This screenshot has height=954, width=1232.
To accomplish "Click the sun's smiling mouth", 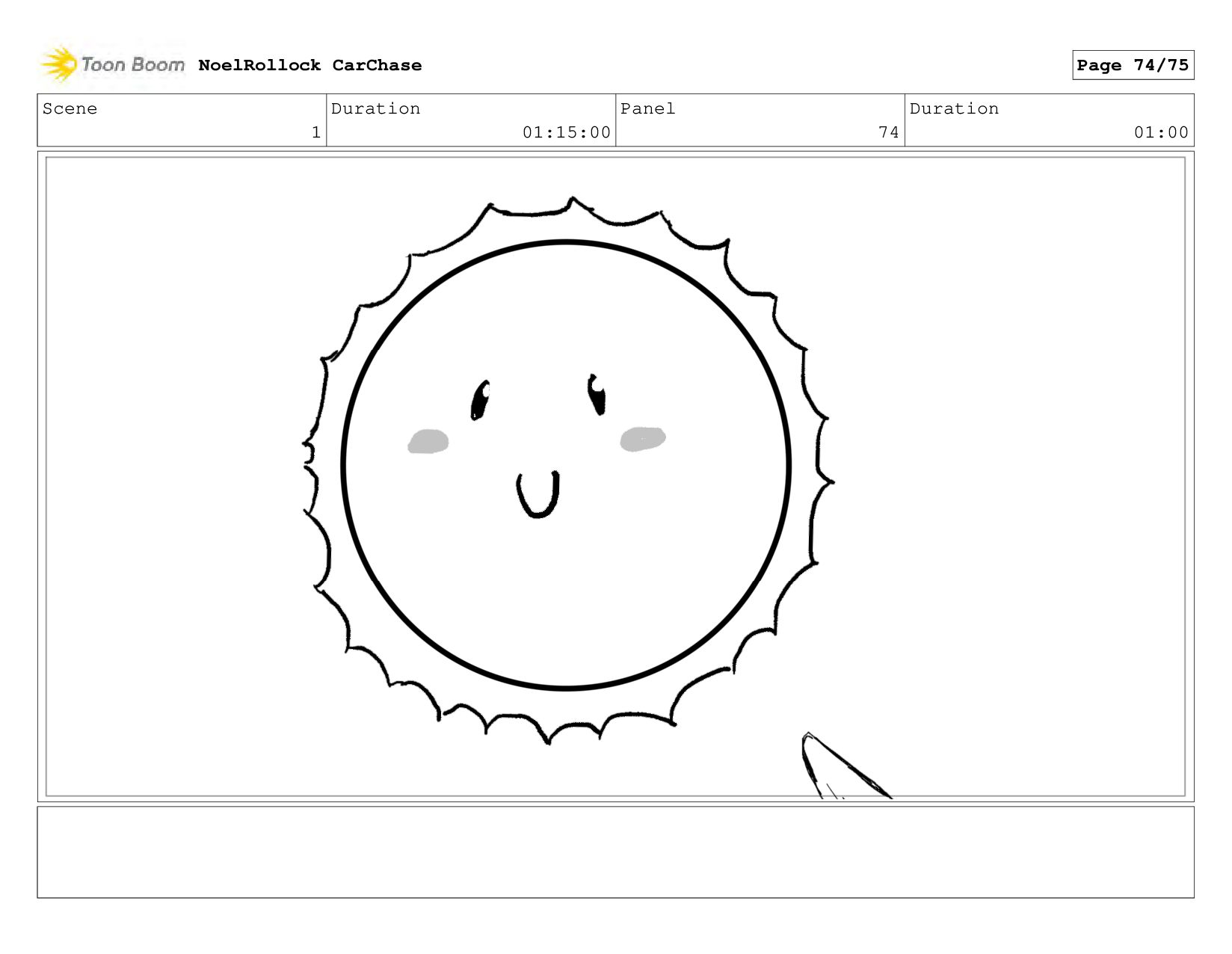I will pyautogui.click(x=538, y=494).
